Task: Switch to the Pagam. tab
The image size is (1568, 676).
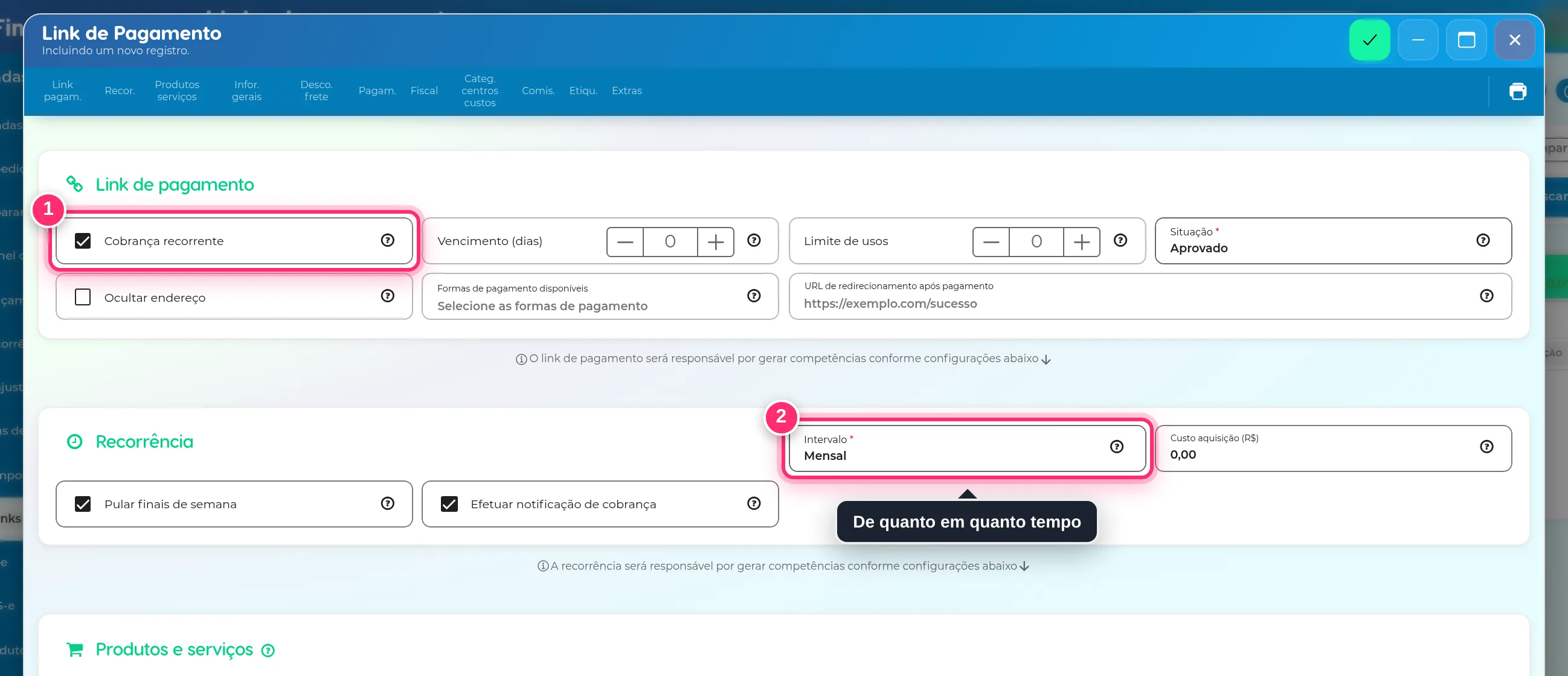Action: pyautogui.click(x=377, y=91)
